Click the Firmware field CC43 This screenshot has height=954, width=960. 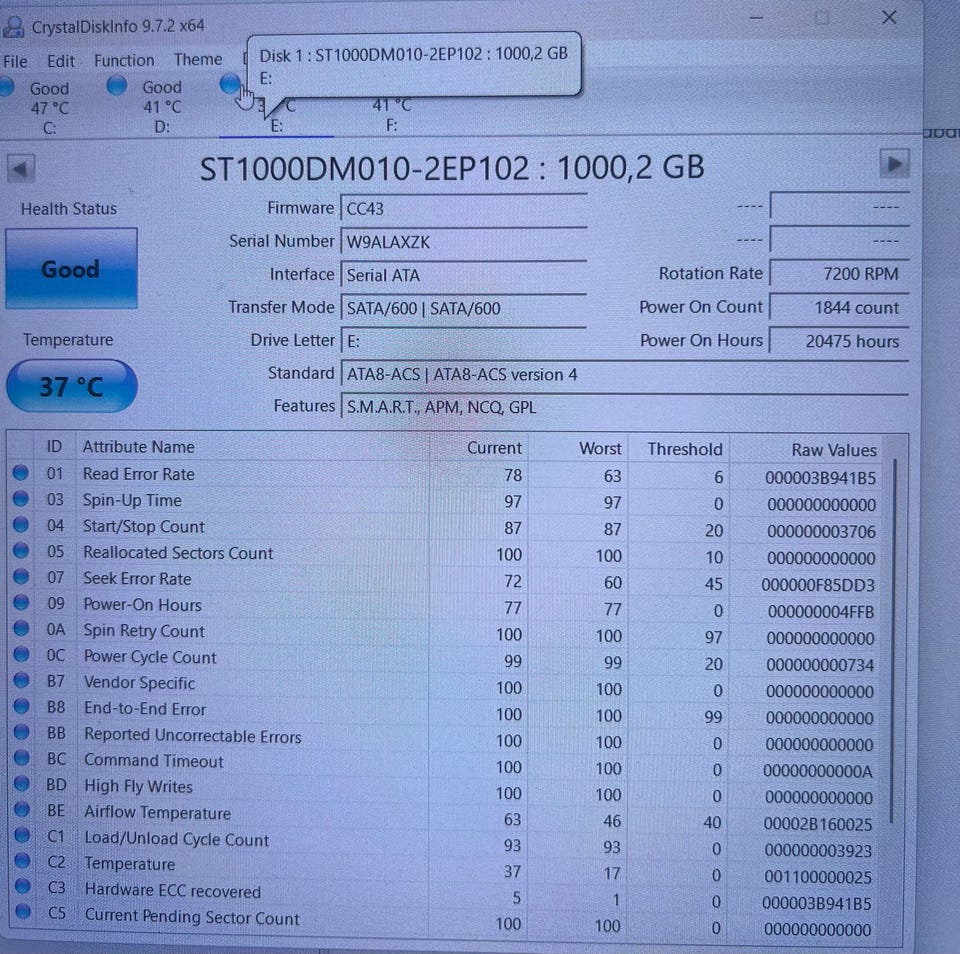click(x=463, y=209)
